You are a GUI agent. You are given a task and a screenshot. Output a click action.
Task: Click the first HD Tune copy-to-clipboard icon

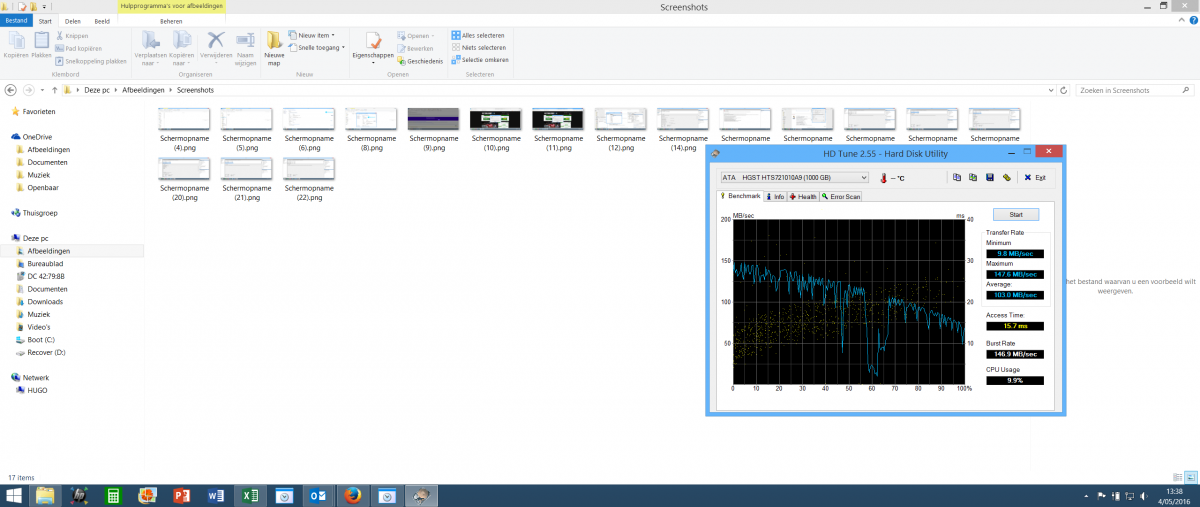click(x=958, y=178)
